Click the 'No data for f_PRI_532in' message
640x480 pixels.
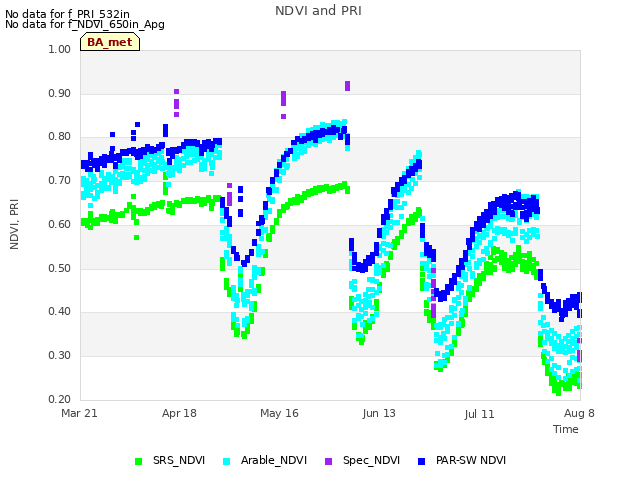67,14
